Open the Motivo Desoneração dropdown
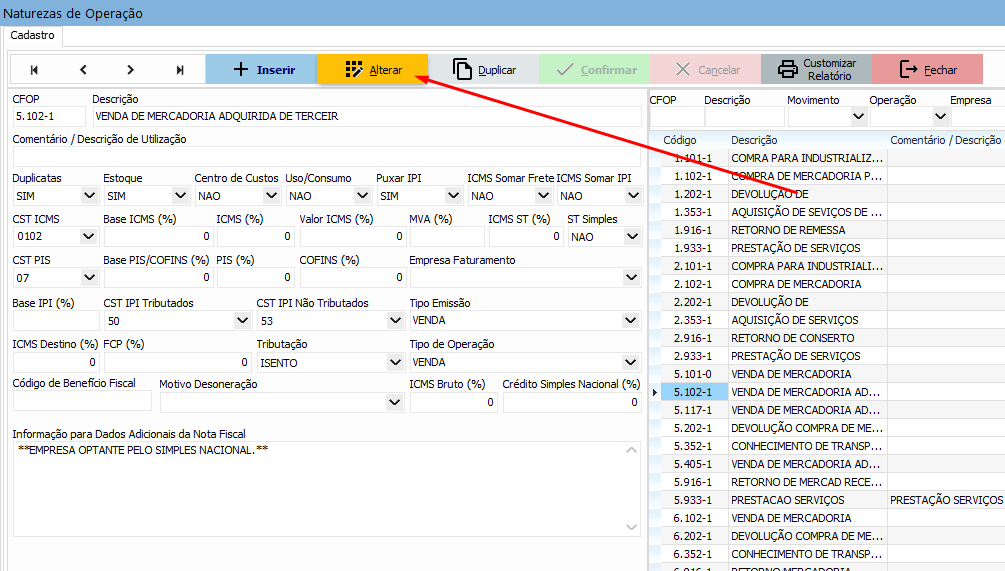 pyautogui.click(x=394, y=402)
